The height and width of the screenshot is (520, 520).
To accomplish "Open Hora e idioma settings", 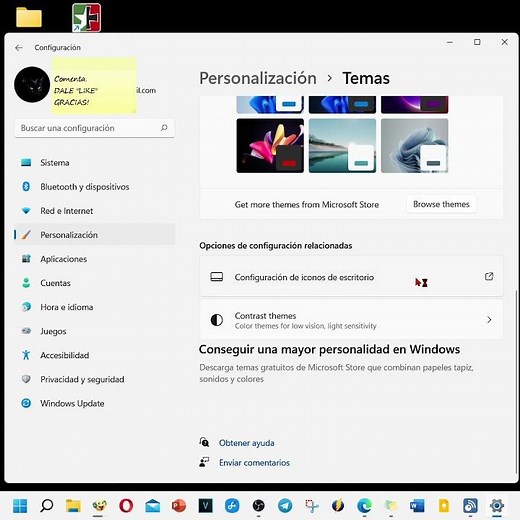I will (95, 307).
